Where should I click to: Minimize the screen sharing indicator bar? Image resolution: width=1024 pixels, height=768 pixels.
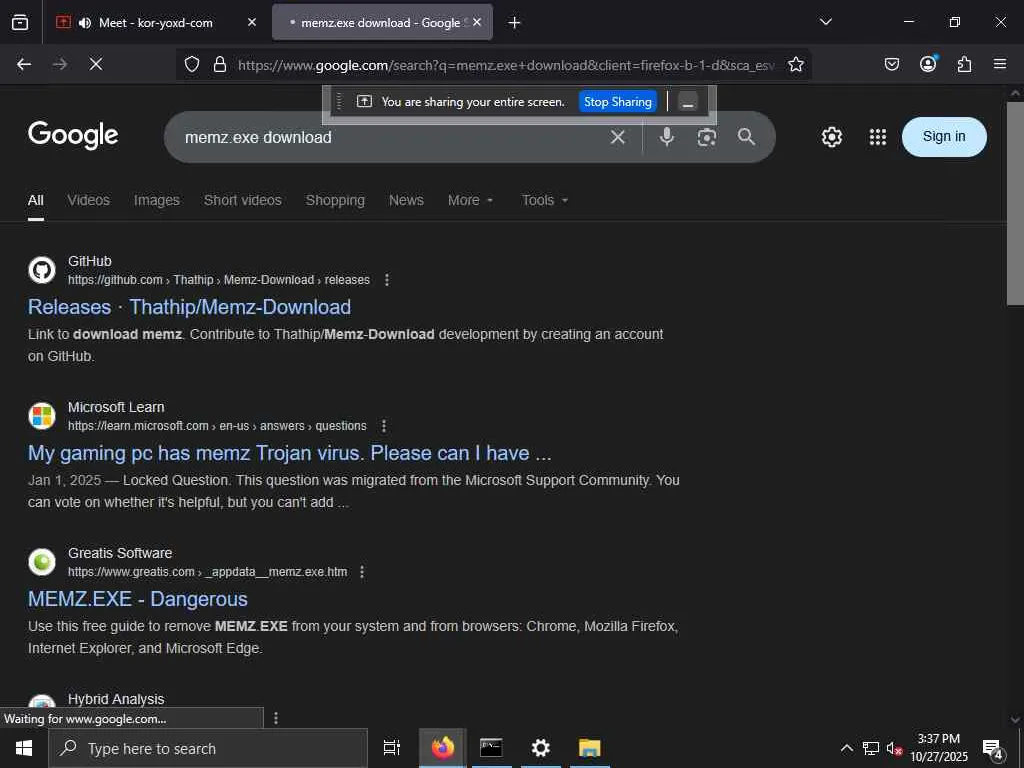[x=688, y=102]
